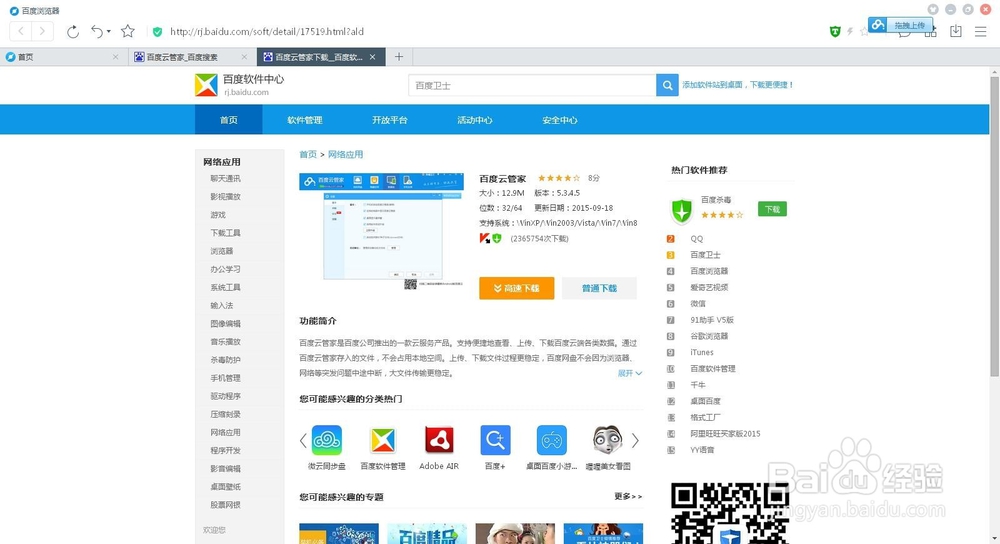This screenshot has height=544, width=1000.
Task: Click the QR code image
Action: coord(730,513)
